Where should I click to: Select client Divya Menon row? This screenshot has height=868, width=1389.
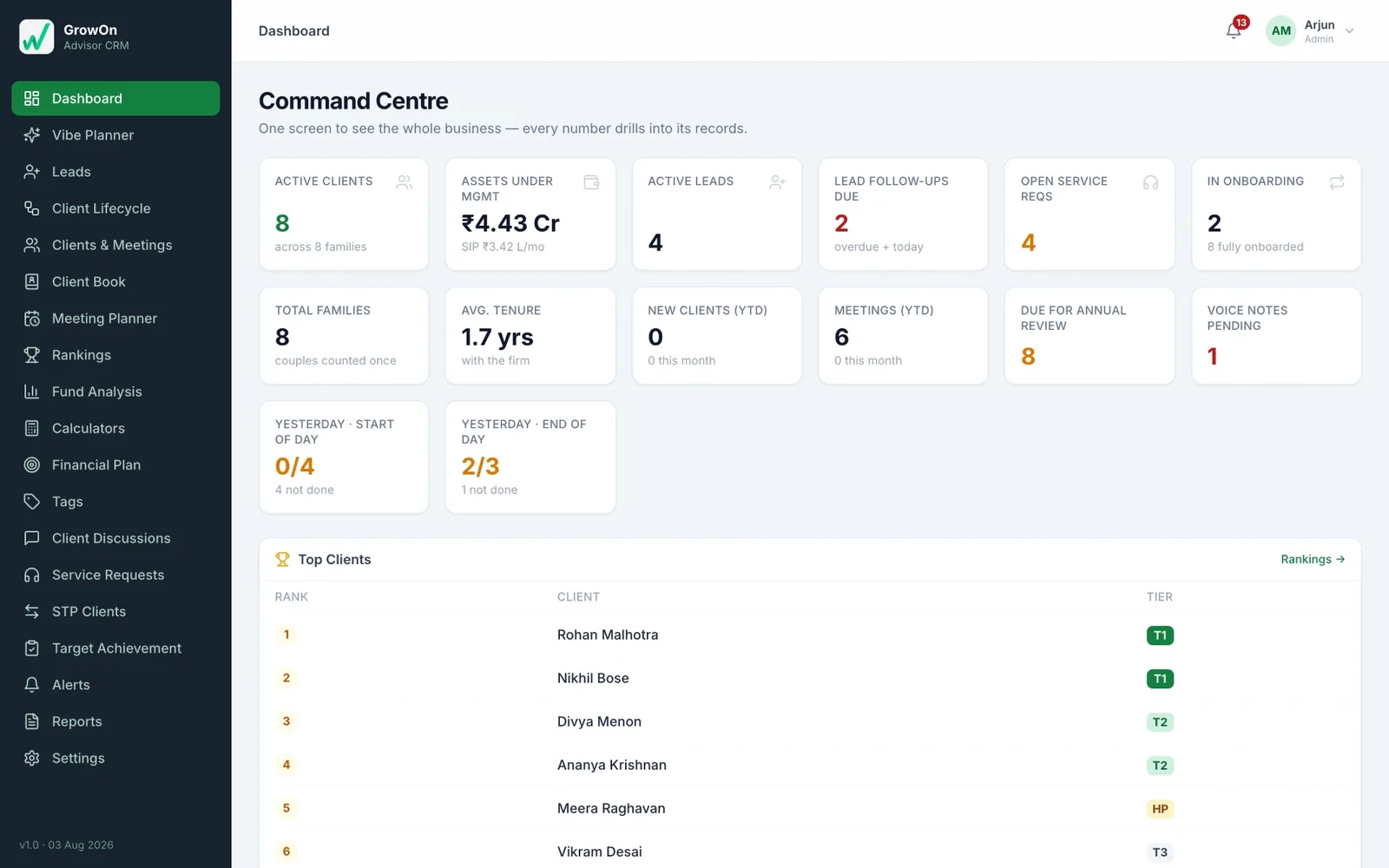[810, 721]
